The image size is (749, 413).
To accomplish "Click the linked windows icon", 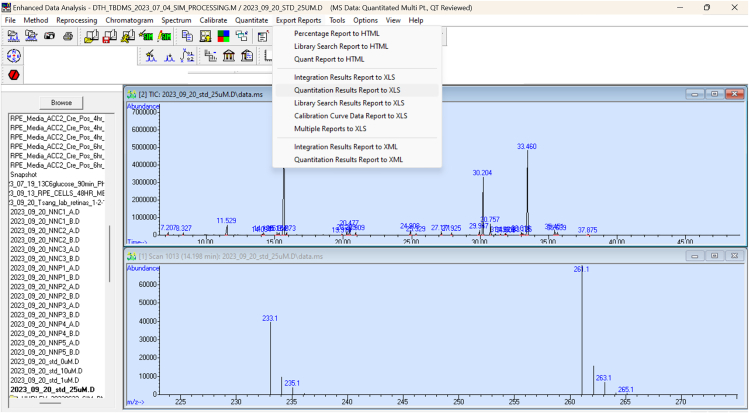I will point(242,36).
